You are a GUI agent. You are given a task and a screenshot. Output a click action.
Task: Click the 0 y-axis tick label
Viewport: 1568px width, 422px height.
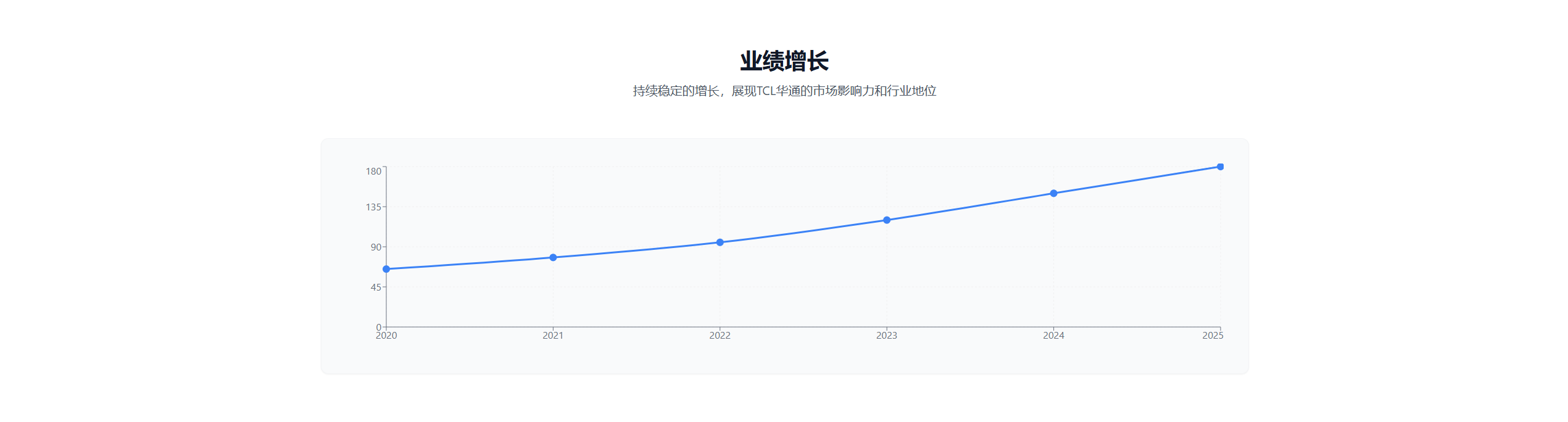379,328
